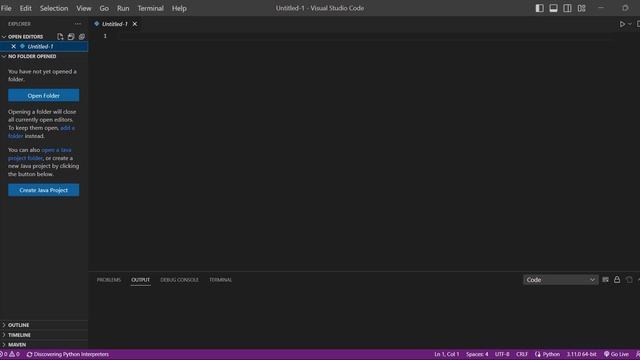Click the Open Folder button
The width and height of the screenshot is (640, 360).
(44, 96)
